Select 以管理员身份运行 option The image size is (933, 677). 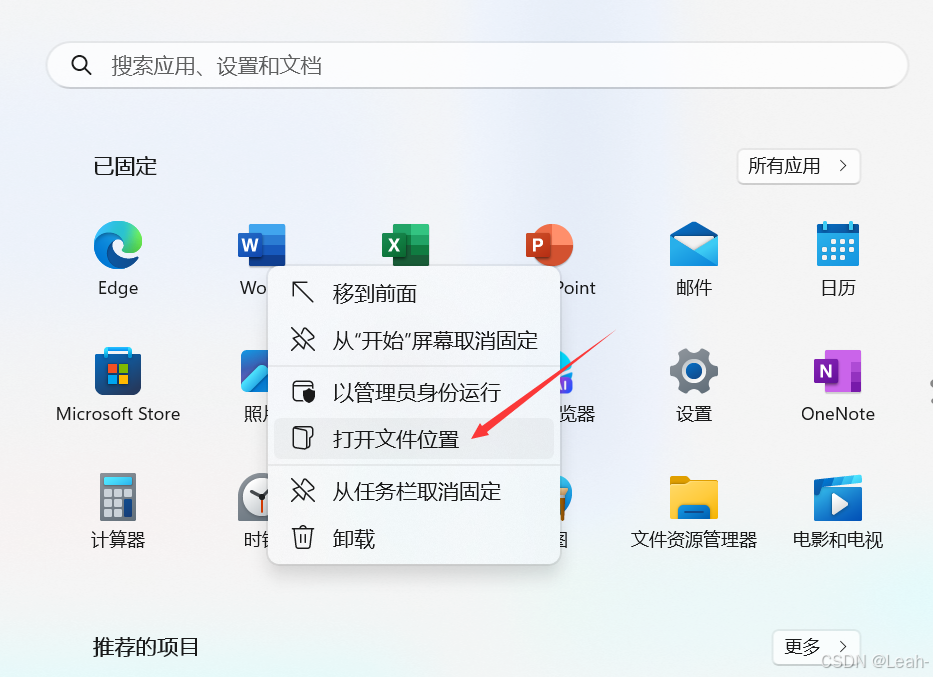[414, 392]
